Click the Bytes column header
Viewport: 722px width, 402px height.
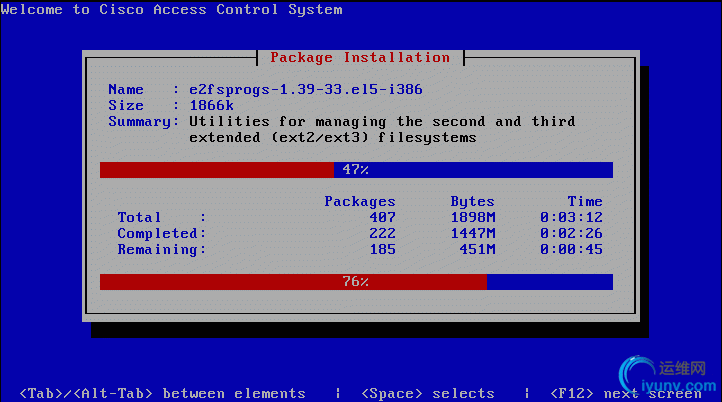tap(472, 202)
